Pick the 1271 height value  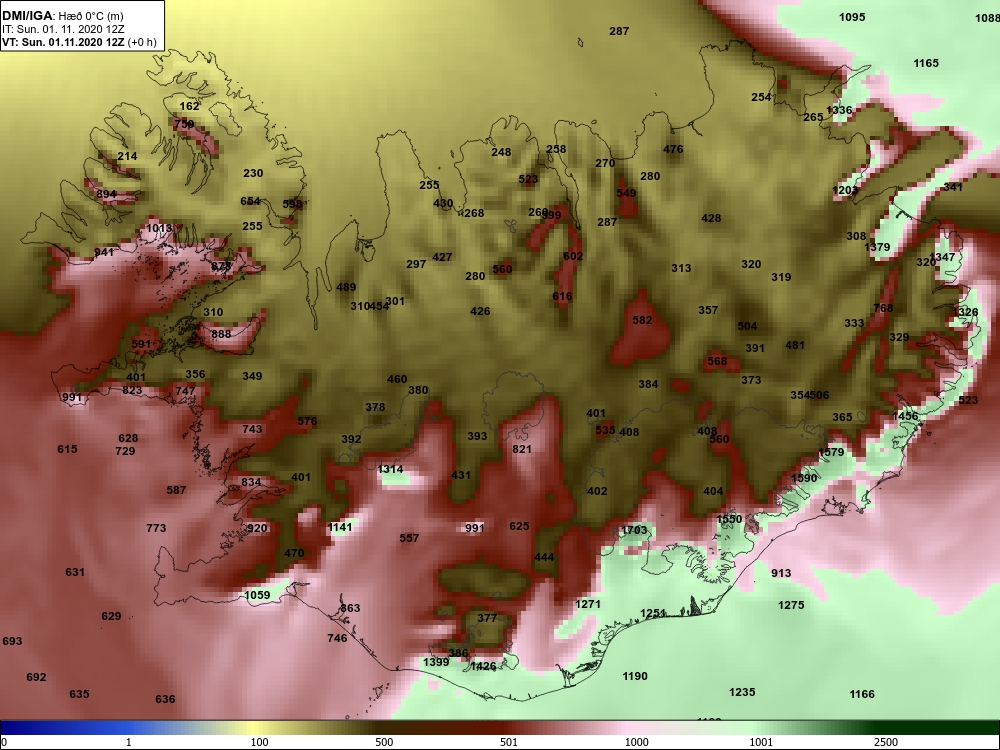tap(588, 604)
